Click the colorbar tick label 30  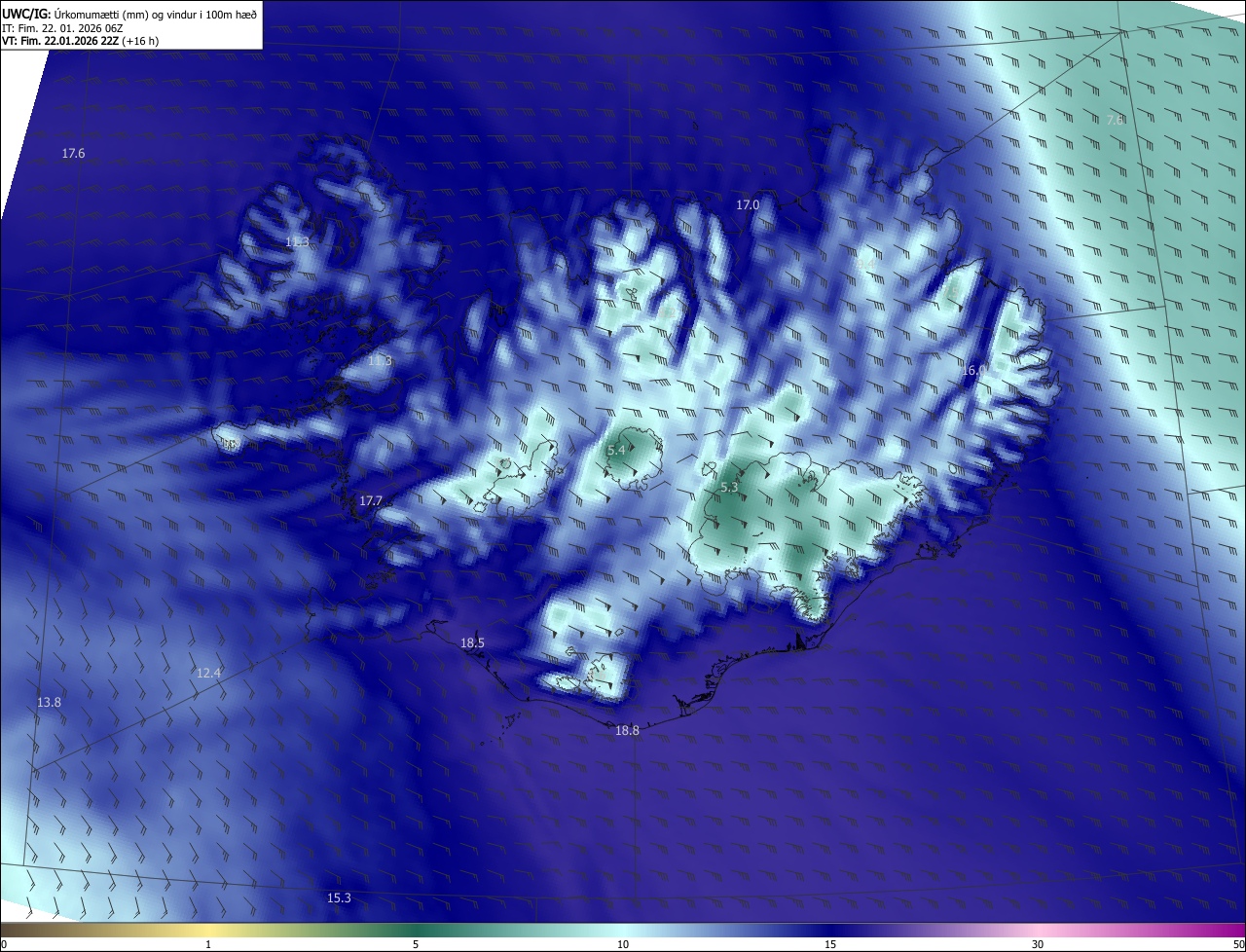1038,944
